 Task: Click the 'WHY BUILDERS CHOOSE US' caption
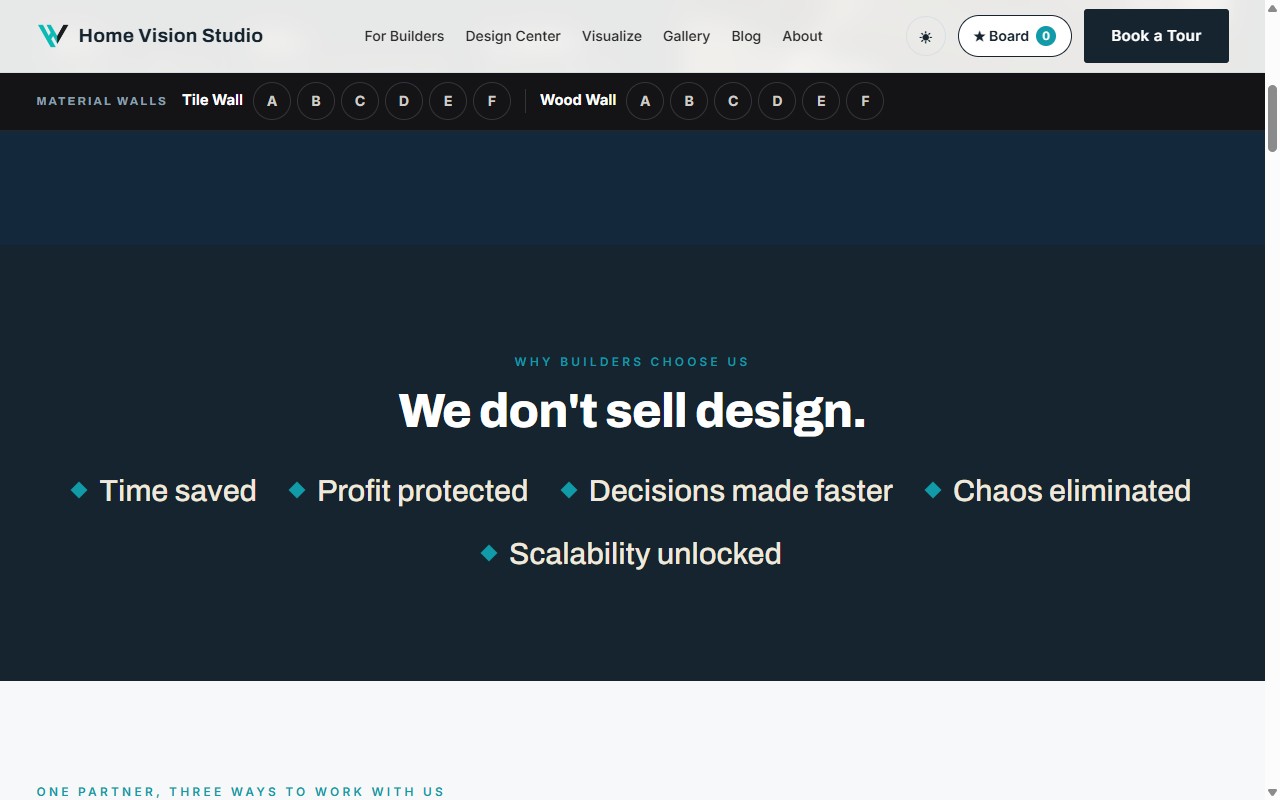pos(632,362)
